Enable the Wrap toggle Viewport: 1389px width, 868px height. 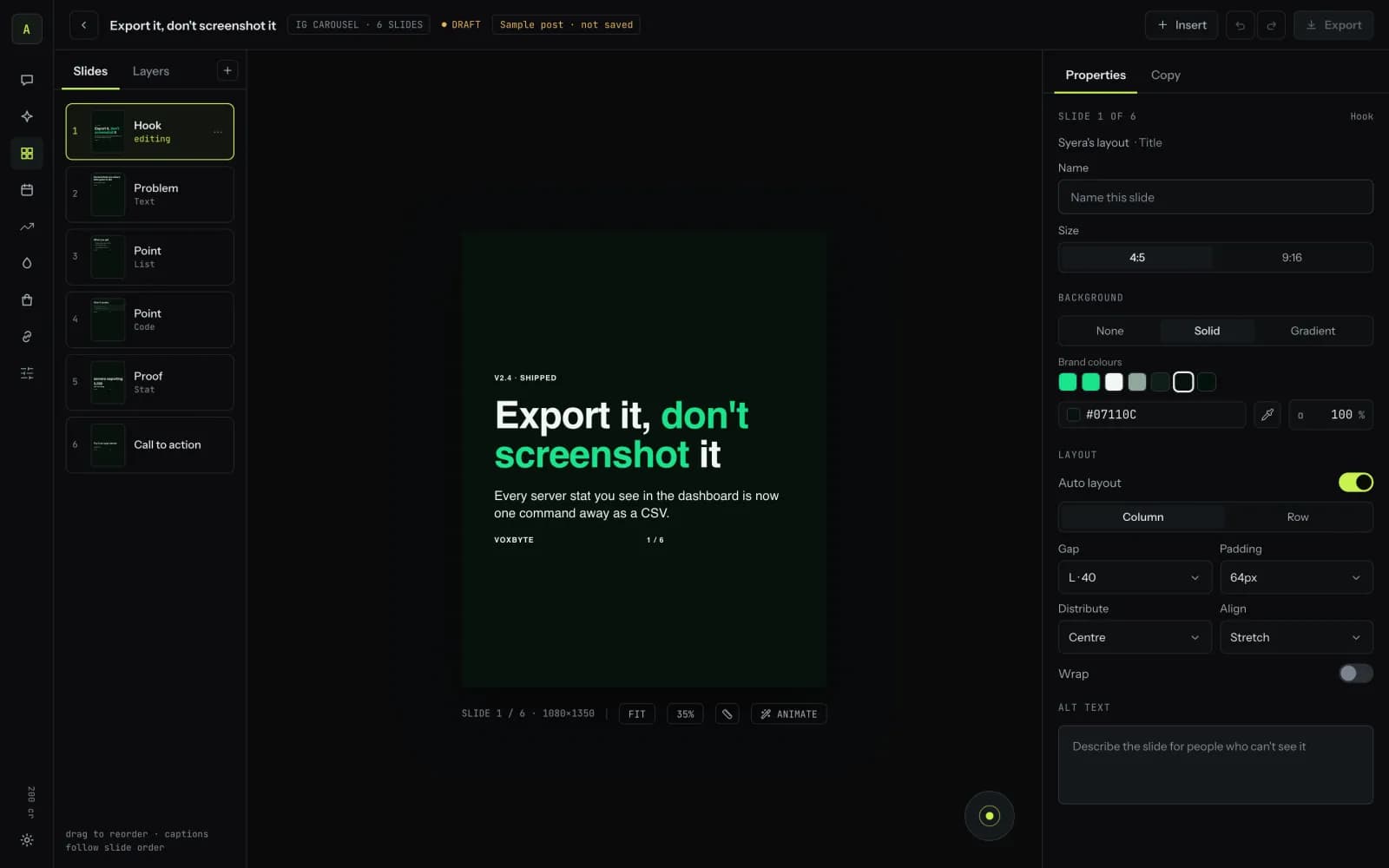[1355, 674]
